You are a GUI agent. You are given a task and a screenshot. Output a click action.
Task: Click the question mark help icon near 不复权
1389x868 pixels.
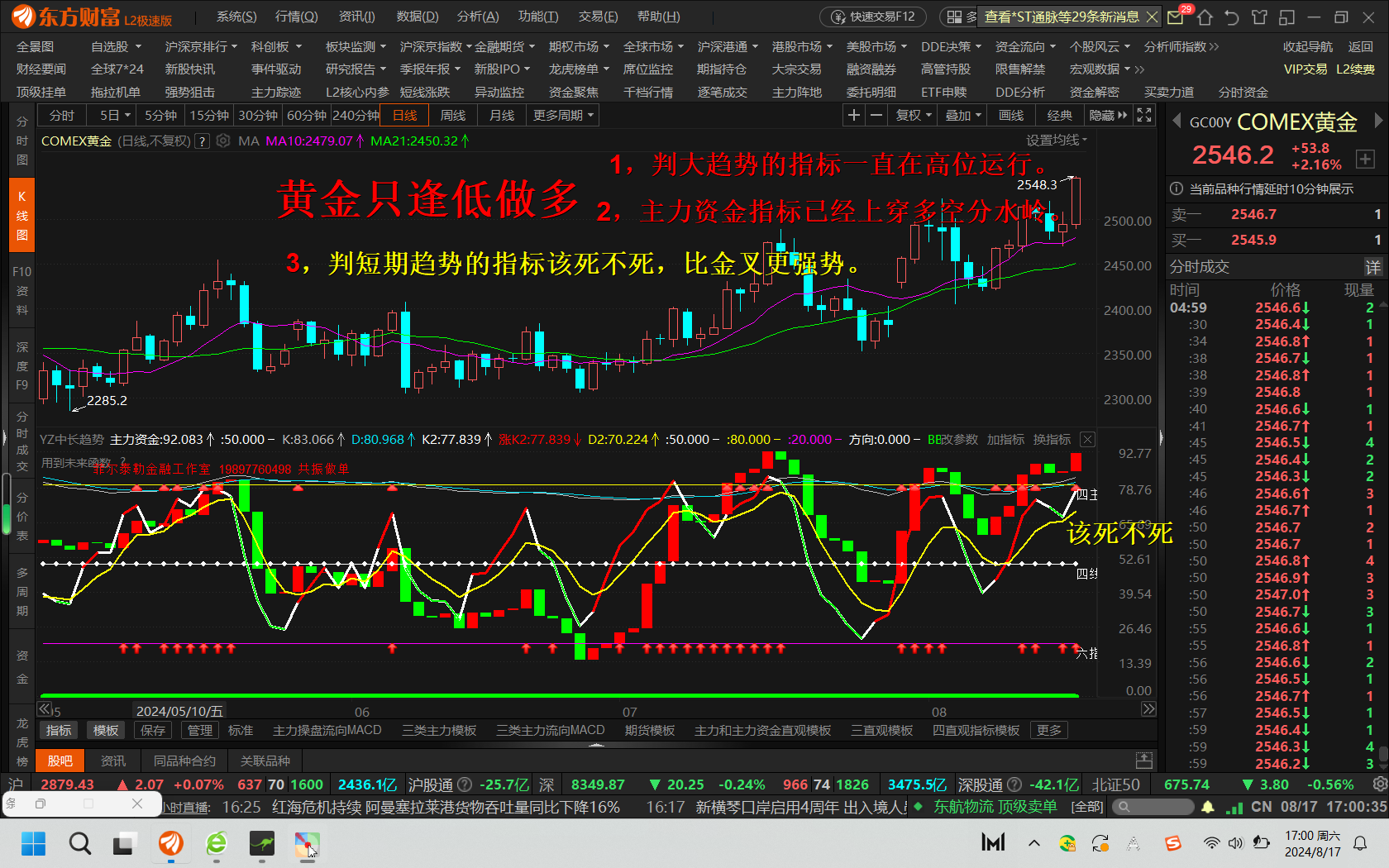pyautogui.click(x=201, y=141)
